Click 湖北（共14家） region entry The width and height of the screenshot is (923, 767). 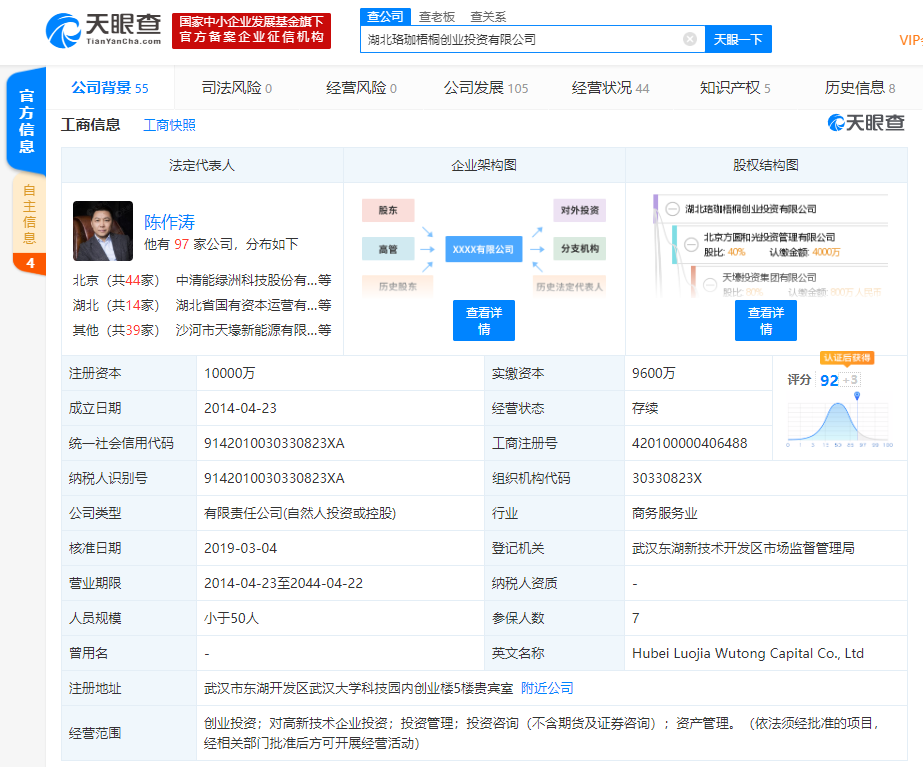116,305
